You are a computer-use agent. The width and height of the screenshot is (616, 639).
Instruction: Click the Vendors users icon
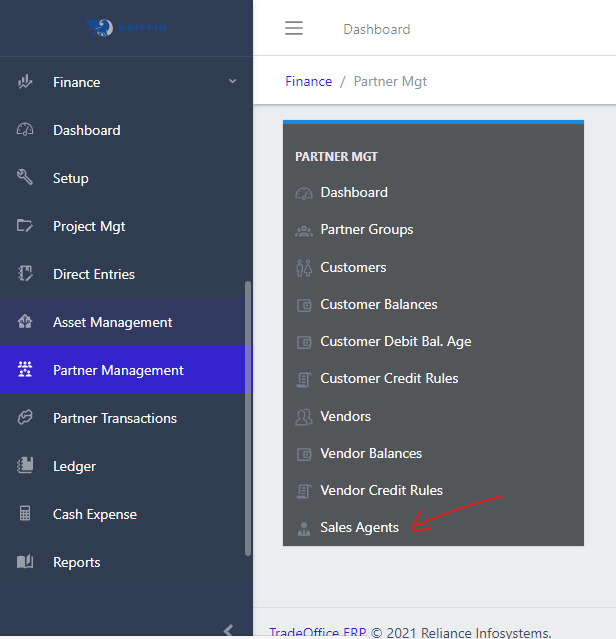coord(304,417)
